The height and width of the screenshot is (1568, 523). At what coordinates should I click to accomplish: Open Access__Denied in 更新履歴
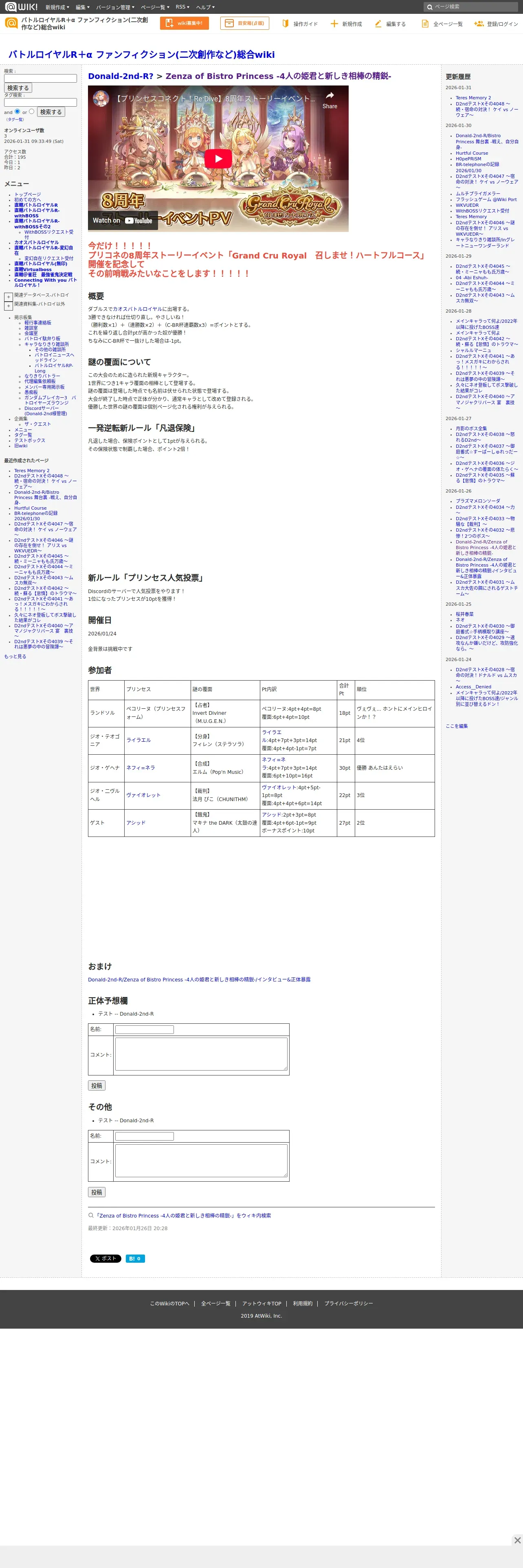473,687
